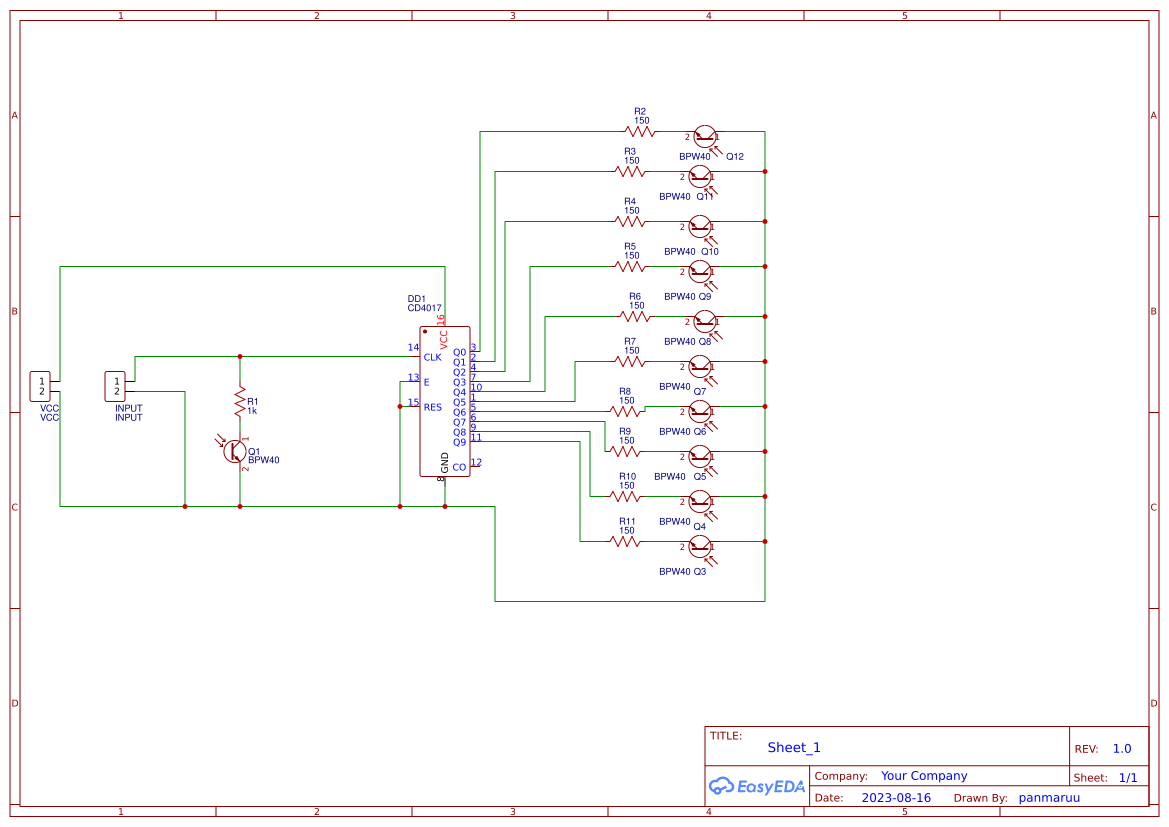Screen dimensions: 1169x827
Task: Click the EasyEDA logo in title block
Action: click(x=757, y=785)
